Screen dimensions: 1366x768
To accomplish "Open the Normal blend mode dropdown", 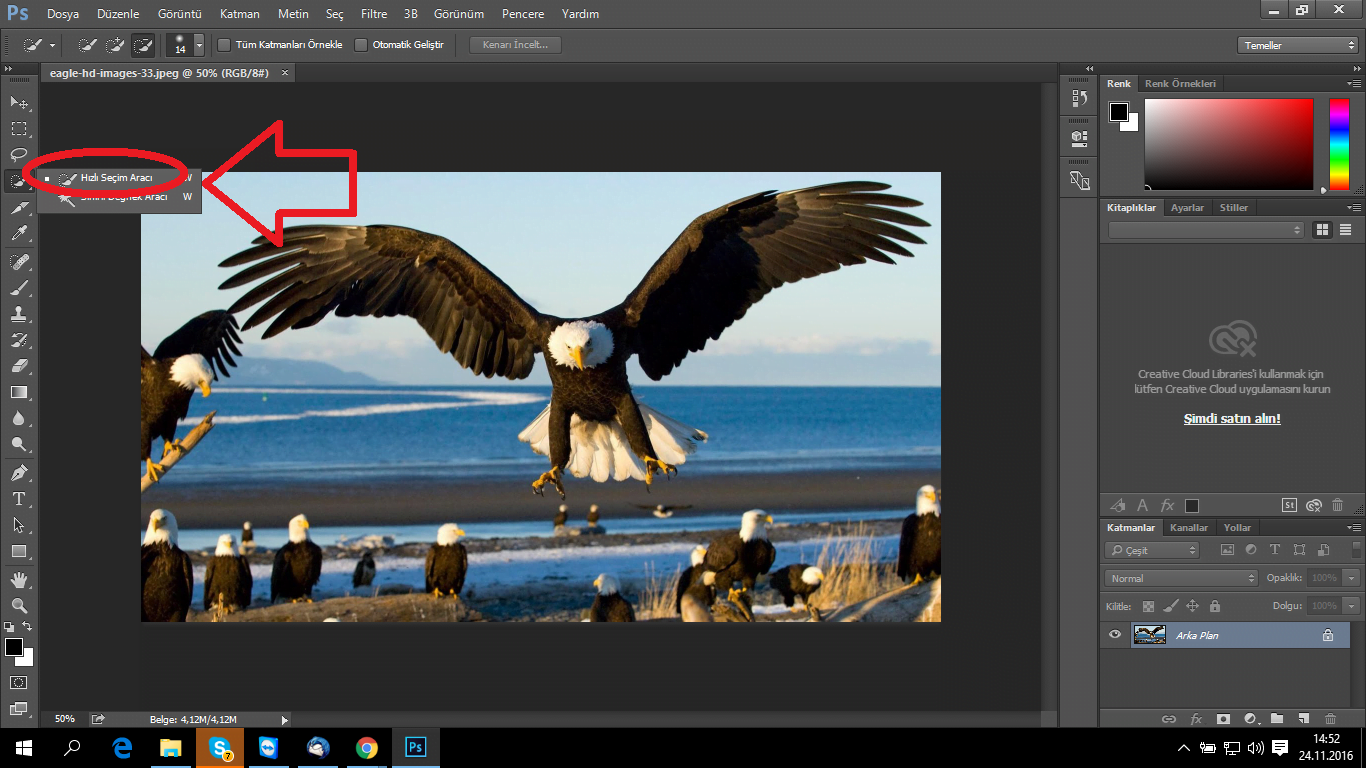I will (1181, 578).
